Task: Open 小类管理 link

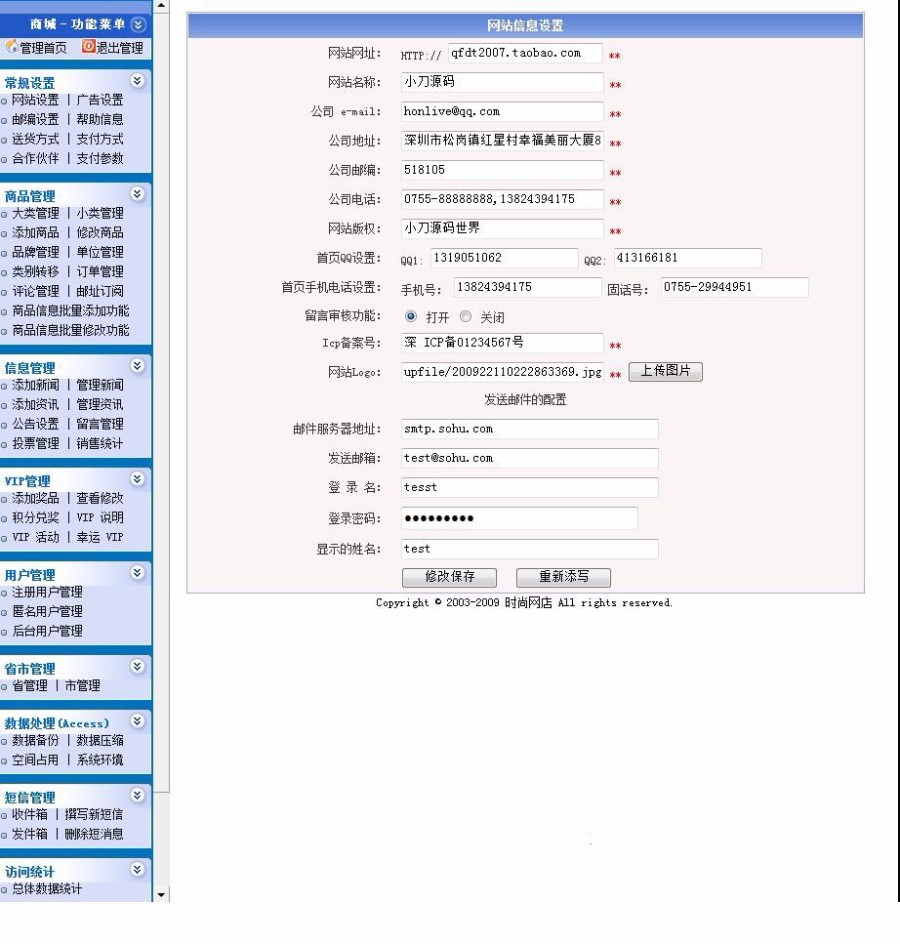Action: point(100,213)
